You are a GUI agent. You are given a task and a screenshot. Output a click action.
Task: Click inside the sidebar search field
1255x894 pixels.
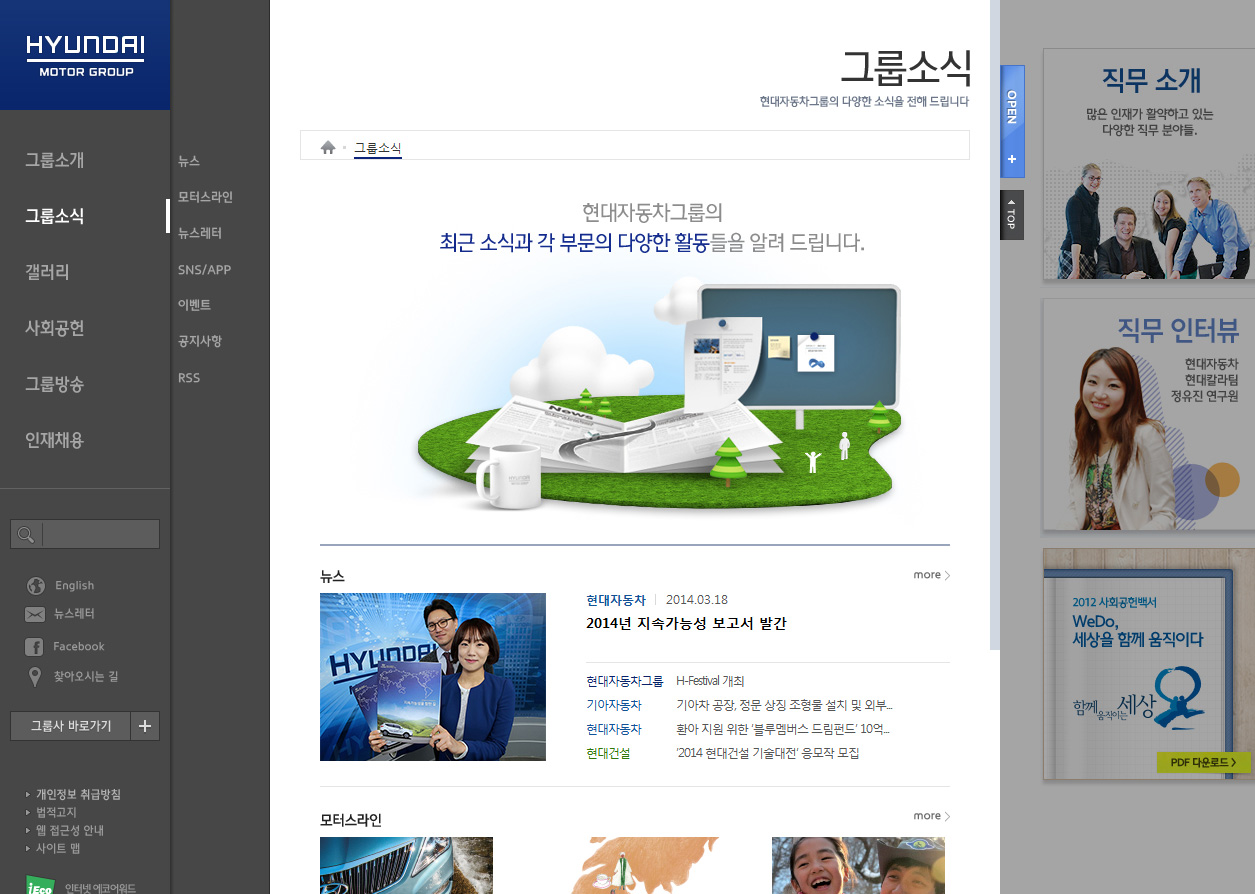pos(100,534)
